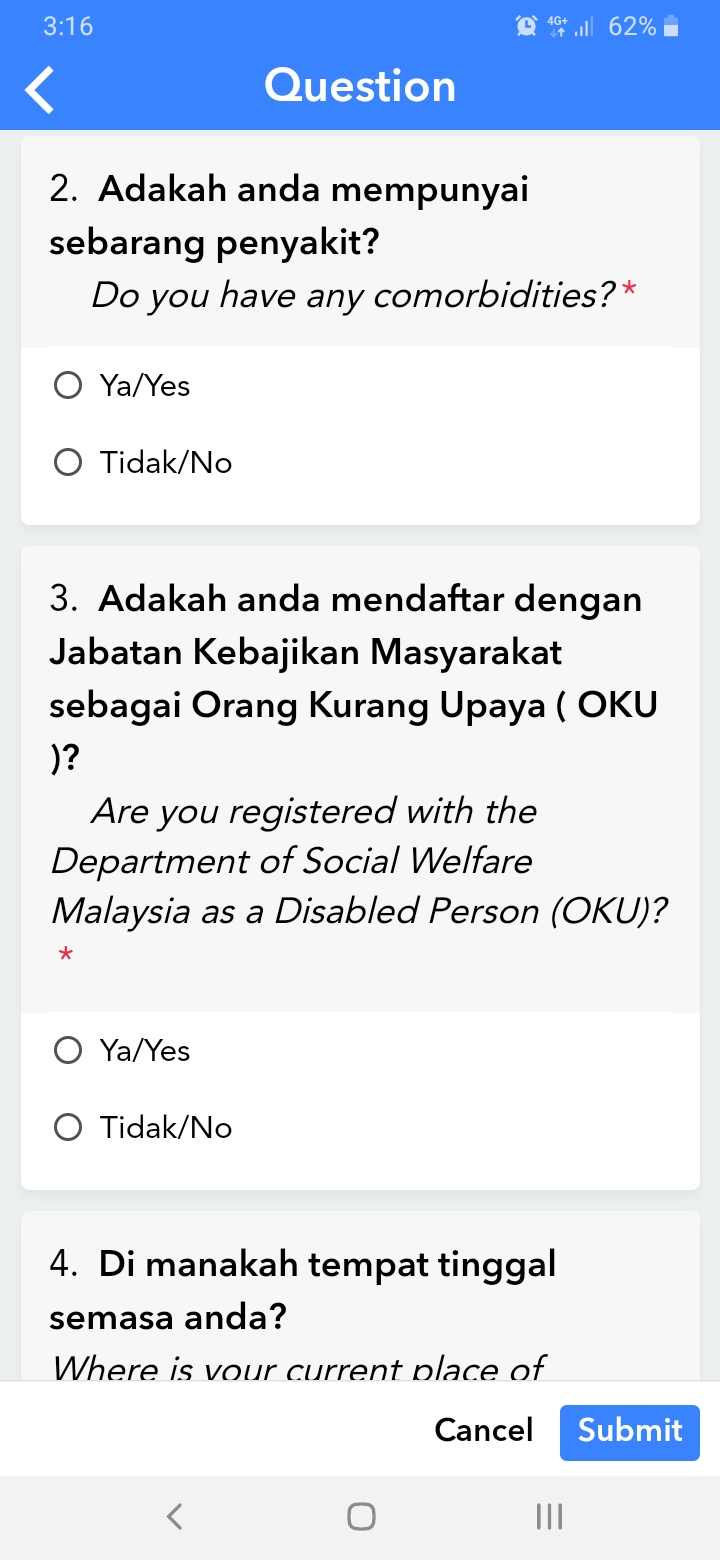
Task: Tap the 3:16 clock in the status bar
Action: [x=68, y=27]
